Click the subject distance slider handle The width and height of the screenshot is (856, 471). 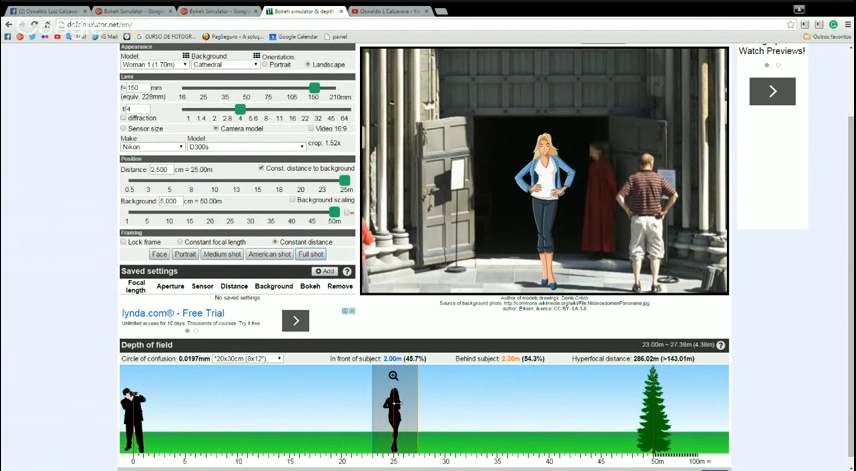point(344,180)
